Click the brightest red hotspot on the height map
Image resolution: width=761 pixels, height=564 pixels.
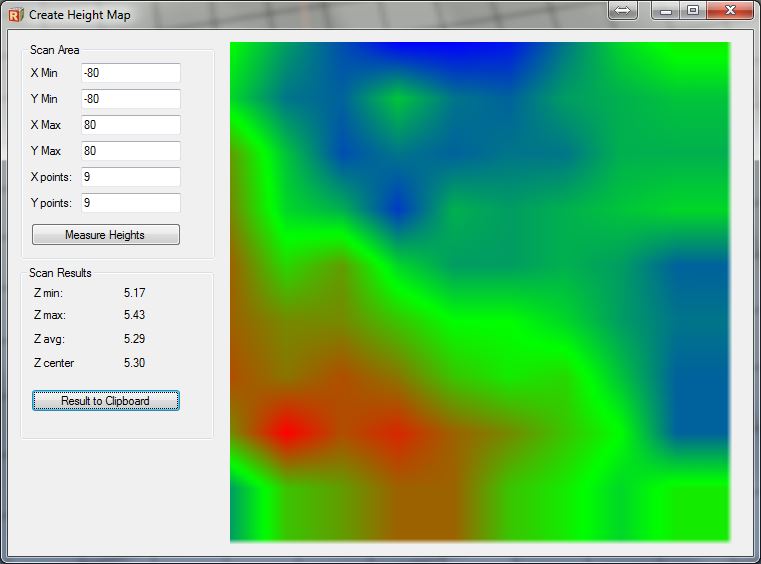tap(286, 431)
